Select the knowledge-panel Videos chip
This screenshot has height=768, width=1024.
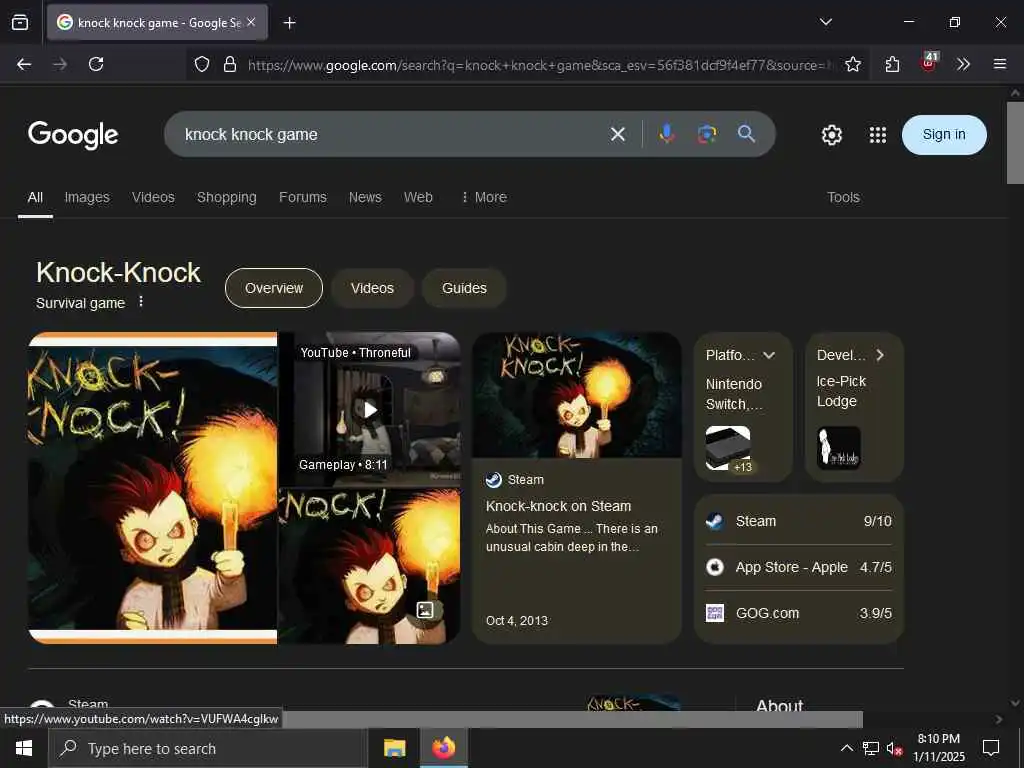(x=372, y=288)
